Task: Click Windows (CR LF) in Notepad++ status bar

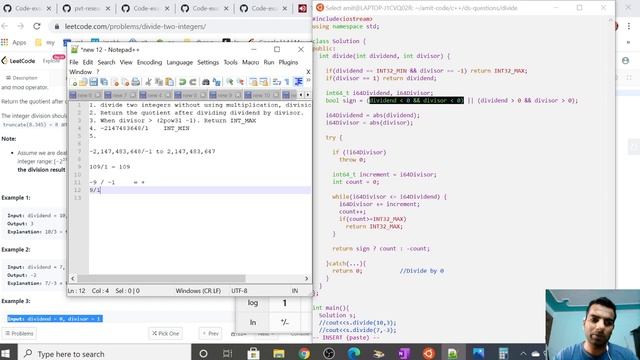Action: coord(198,291)
